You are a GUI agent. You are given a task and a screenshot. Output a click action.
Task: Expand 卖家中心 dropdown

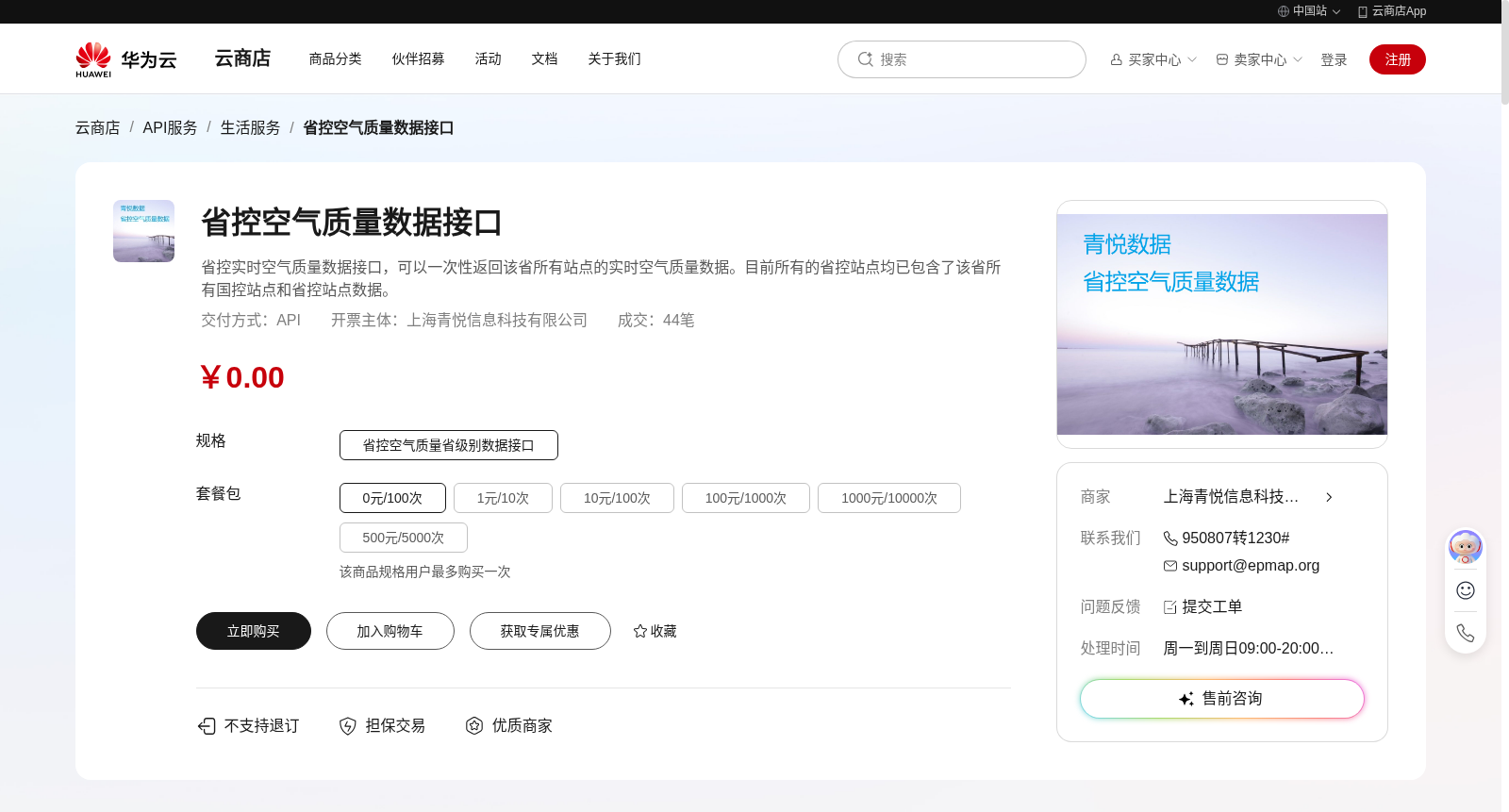(x=1259, y=59)
